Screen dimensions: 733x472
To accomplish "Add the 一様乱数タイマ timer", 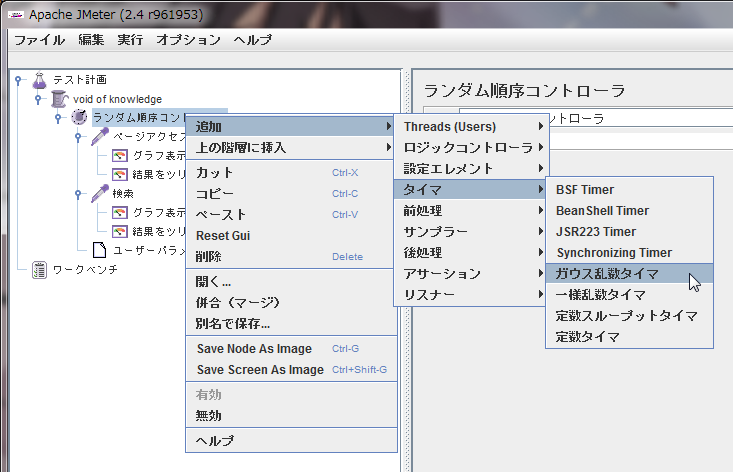I will click(x=629, y=295).
